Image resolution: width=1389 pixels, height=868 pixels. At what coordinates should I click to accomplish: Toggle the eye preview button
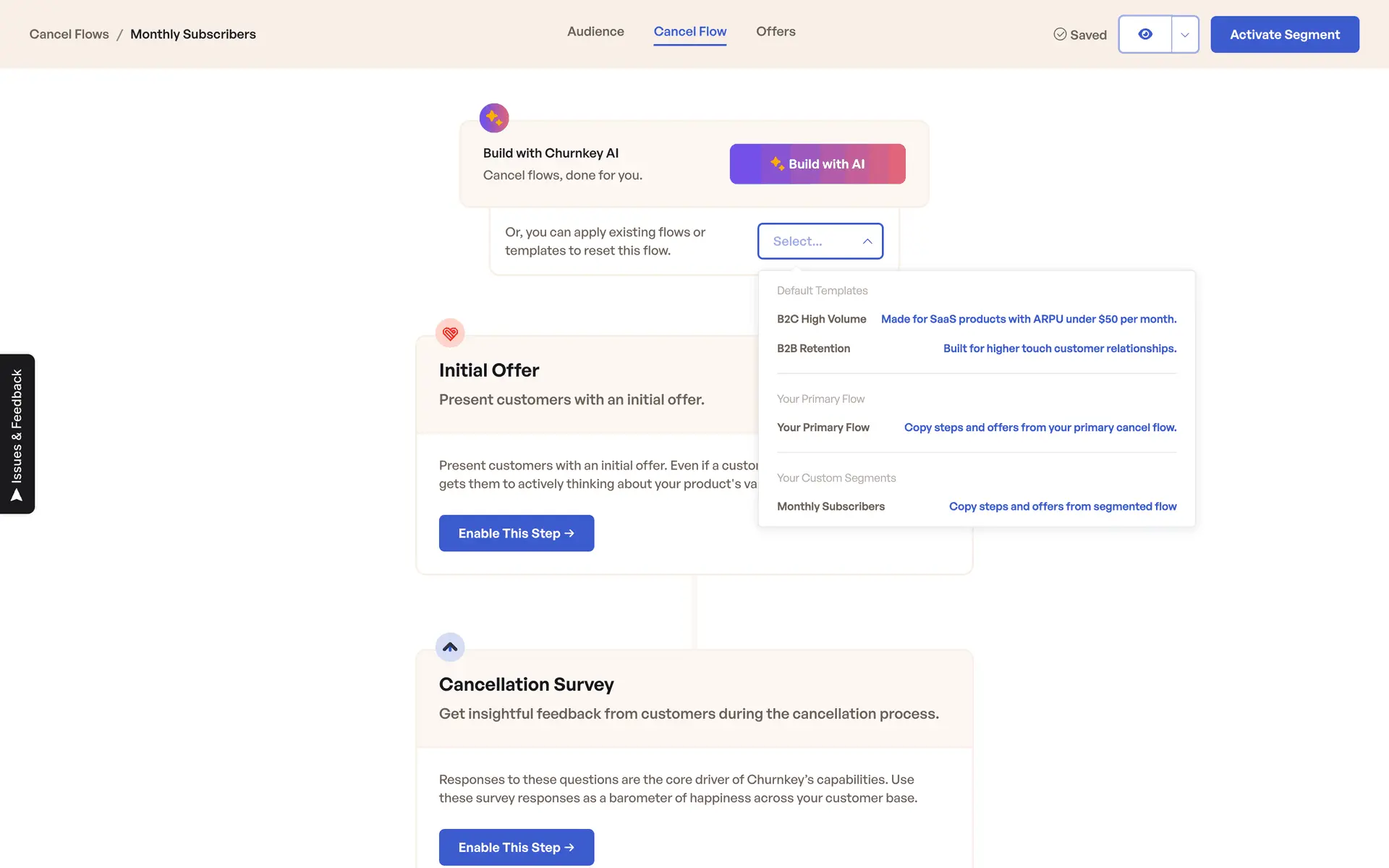1145,35
